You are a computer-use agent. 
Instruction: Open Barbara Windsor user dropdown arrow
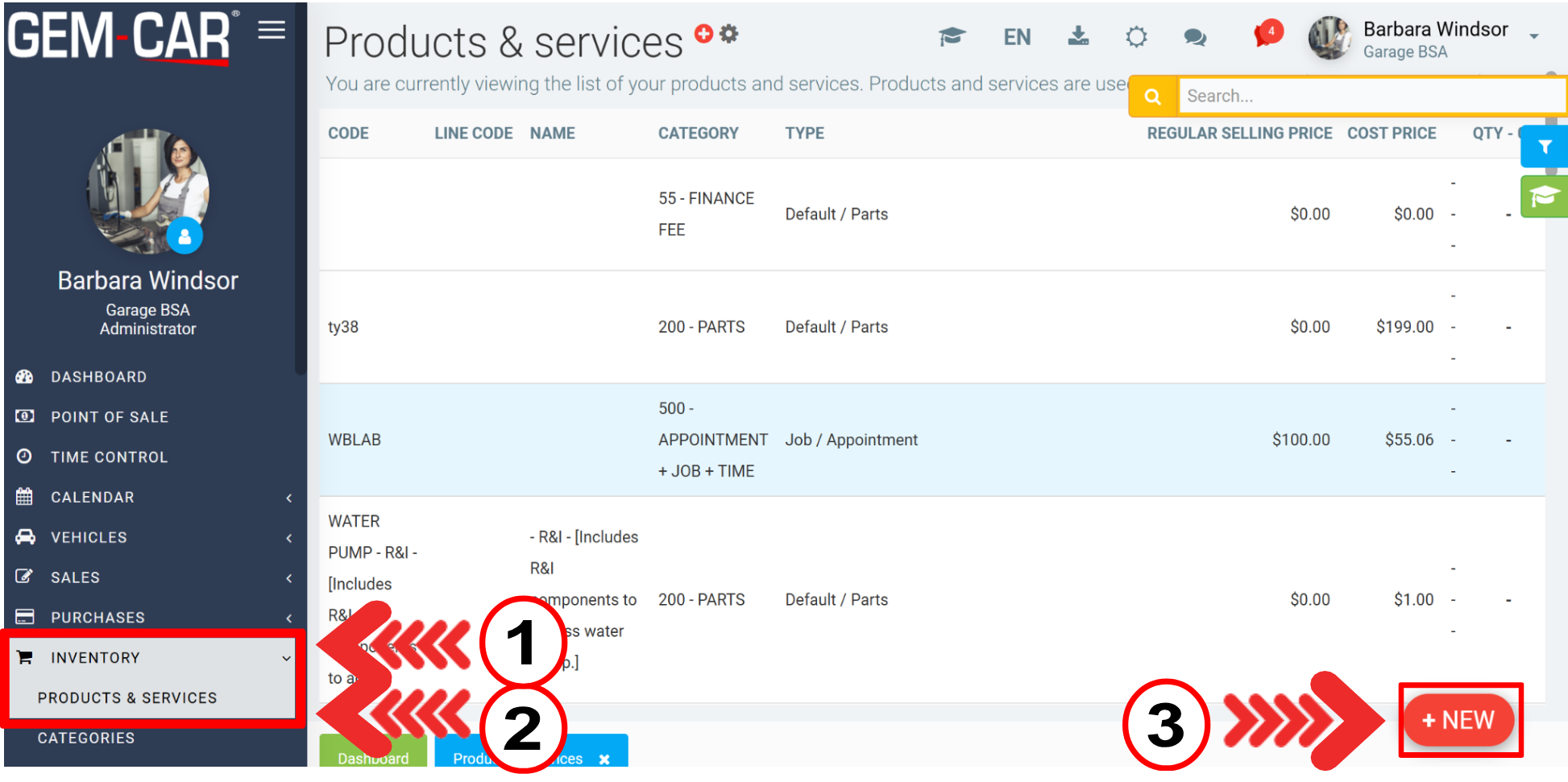(x=1533, y=37)
